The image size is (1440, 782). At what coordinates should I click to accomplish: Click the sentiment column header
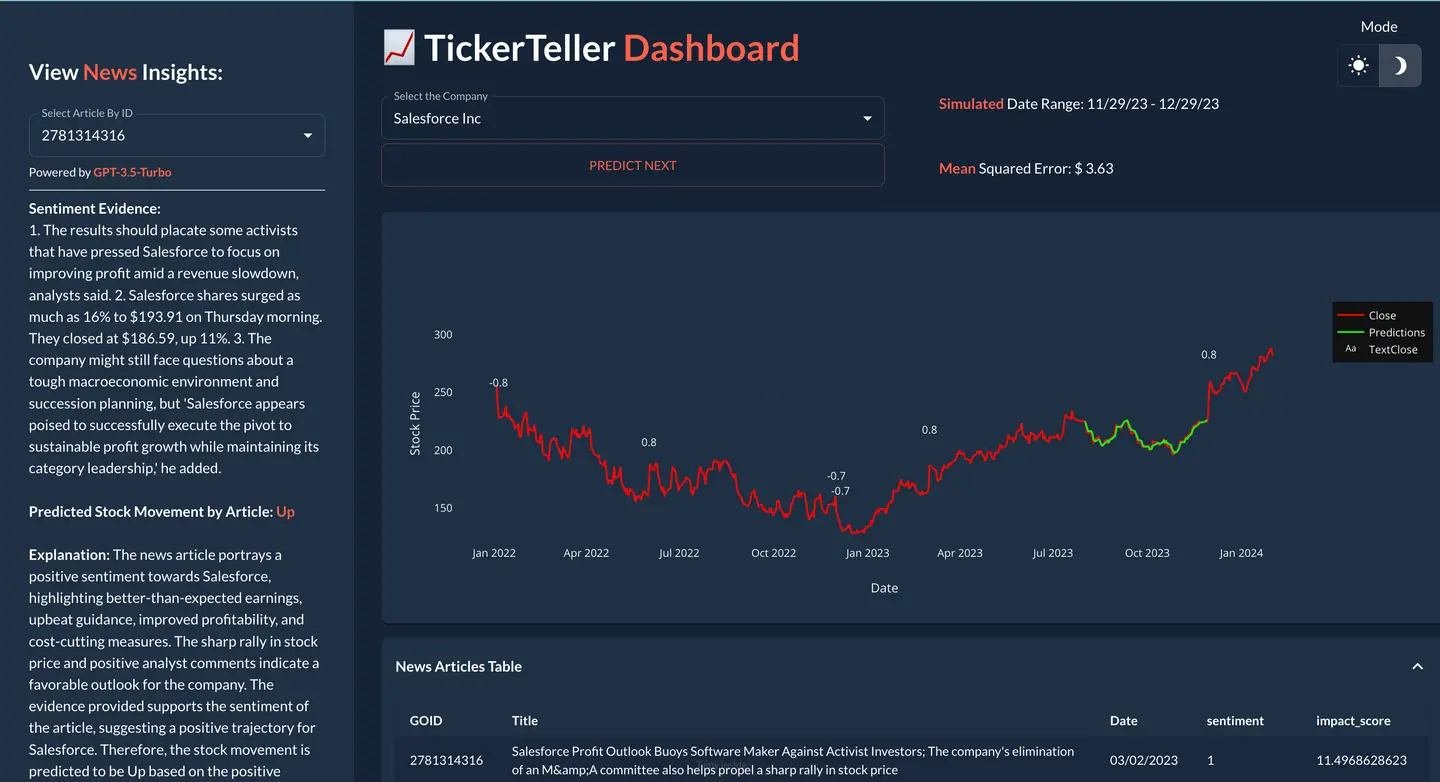click(x=1235, y=720)
